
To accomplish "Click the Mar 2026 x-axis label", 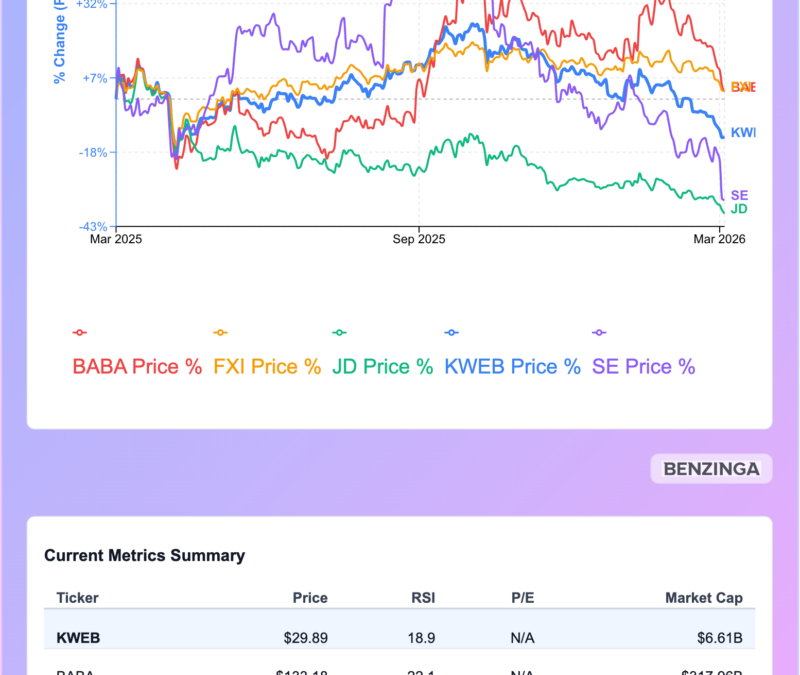I will 721,239.
